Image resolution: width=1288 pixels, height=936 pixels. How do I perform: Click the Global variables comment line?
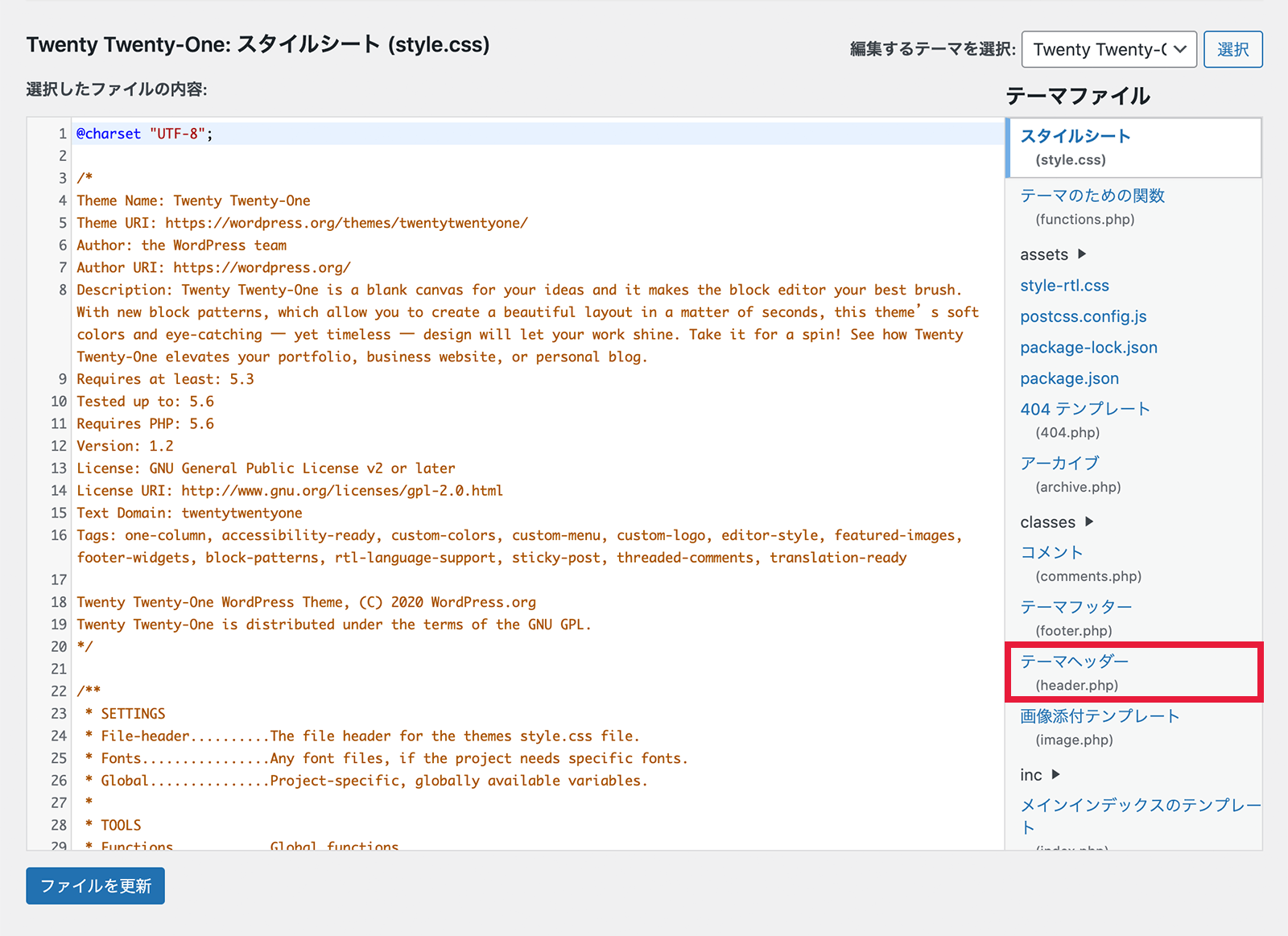point(366,781)
